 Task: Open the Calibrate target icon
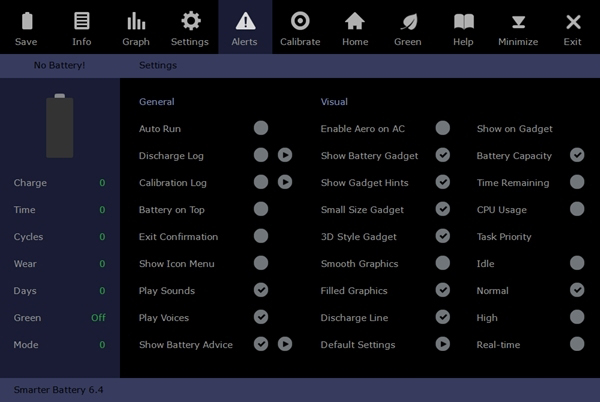pos(300,22)
